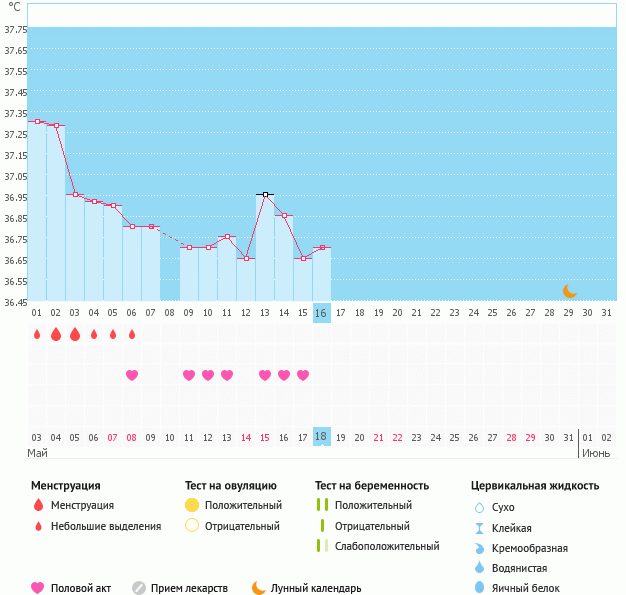Click the pink heart under day 09
The width and height of the screenshot is (626, 595).
coord(189,375)
